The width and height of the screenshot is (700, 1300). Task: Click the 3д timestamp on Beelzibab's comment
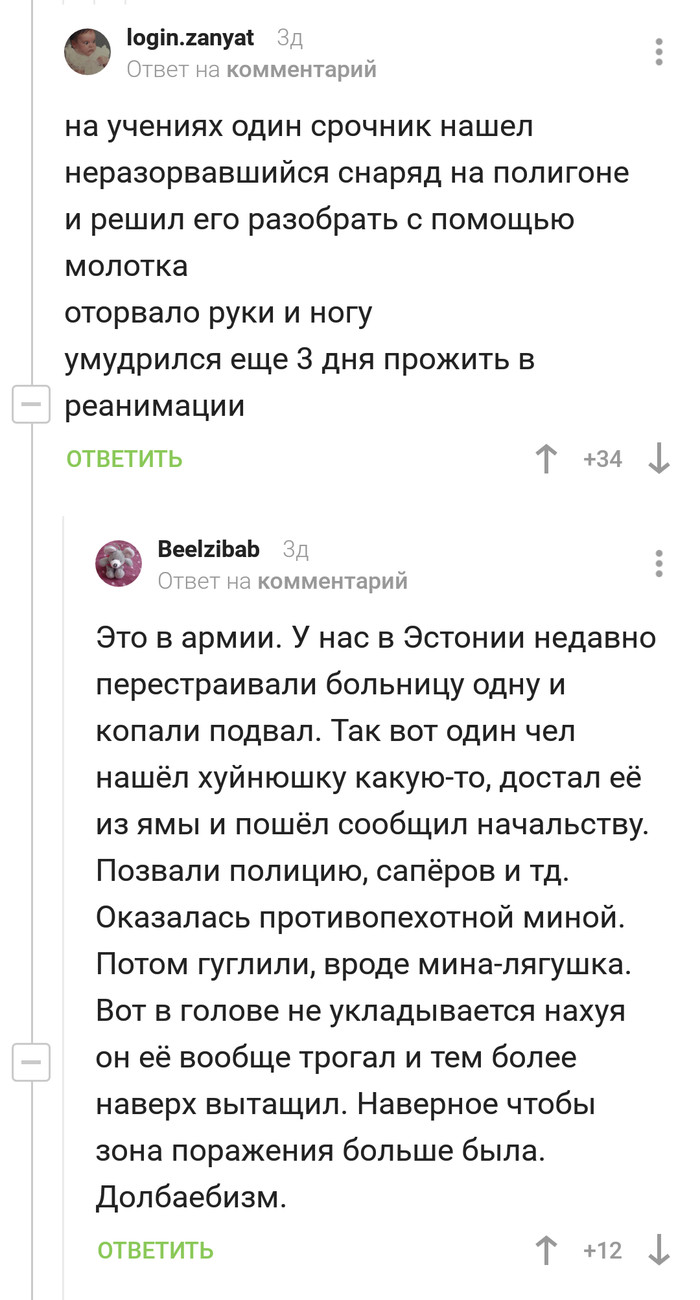(x=296, y=549)
